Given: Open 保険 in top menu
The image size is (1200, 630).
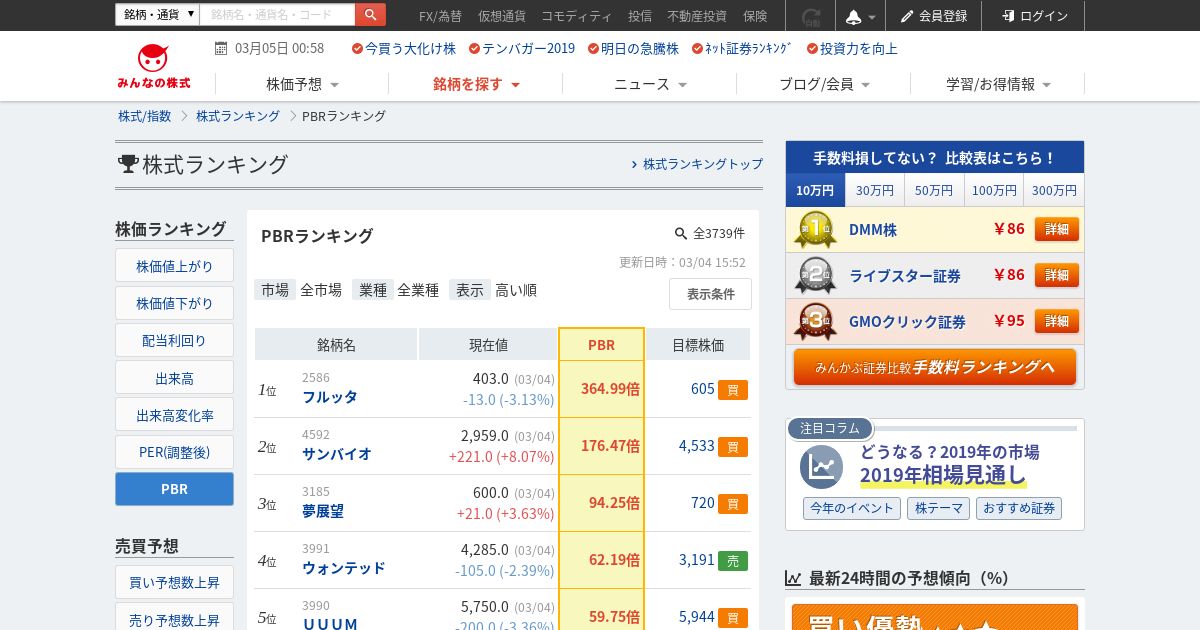Looking at the screenshot, I should pos(756,16).
